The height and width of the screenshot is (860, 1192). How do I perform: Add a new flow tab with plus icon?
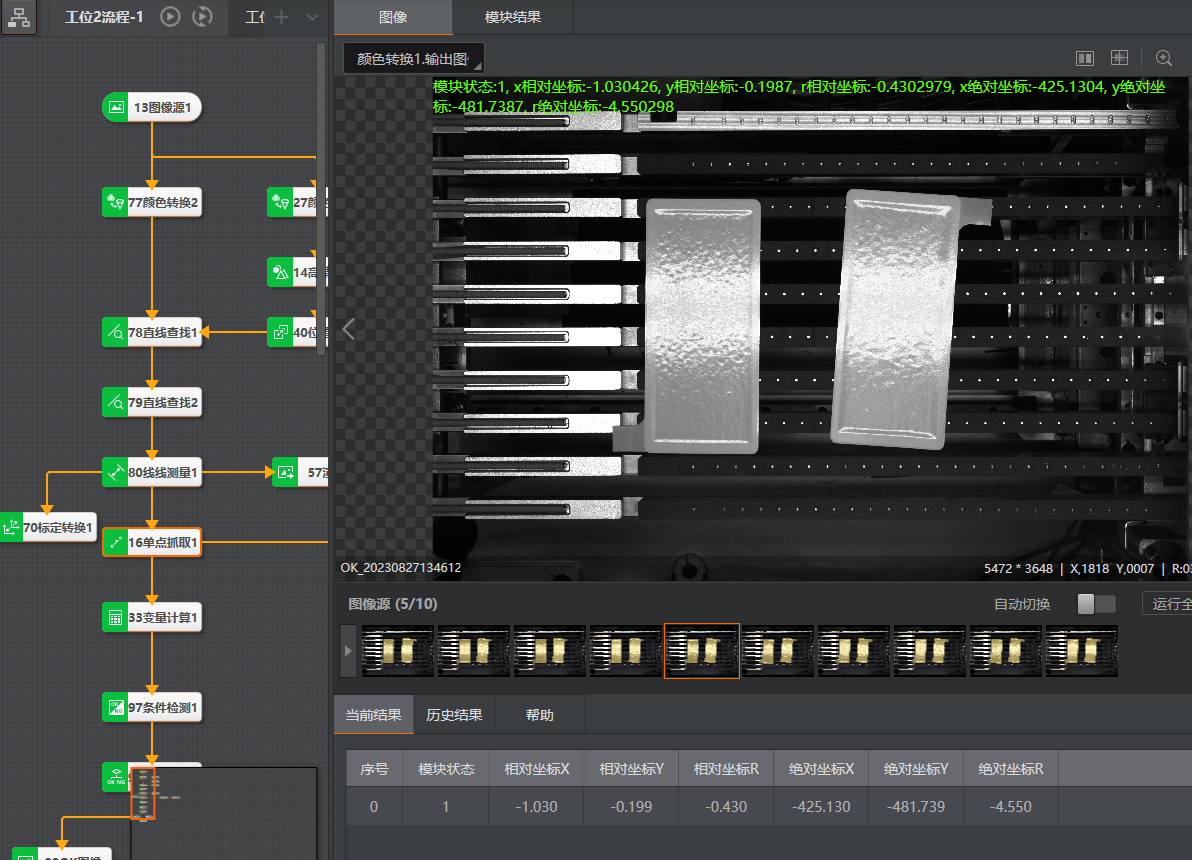(x=281, y=17)
